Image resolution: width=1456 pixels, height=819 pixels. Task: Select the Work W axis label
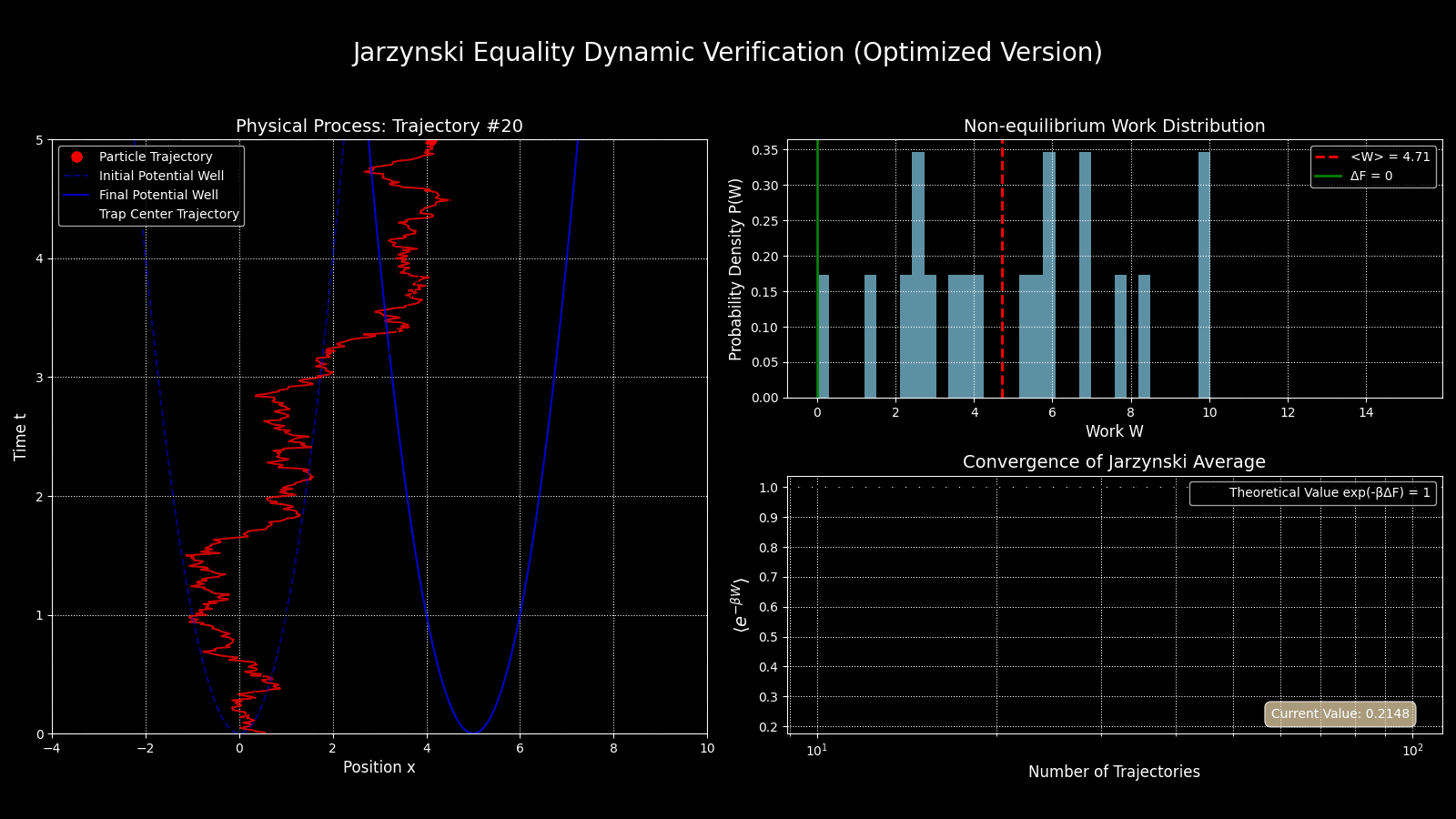1114,431
